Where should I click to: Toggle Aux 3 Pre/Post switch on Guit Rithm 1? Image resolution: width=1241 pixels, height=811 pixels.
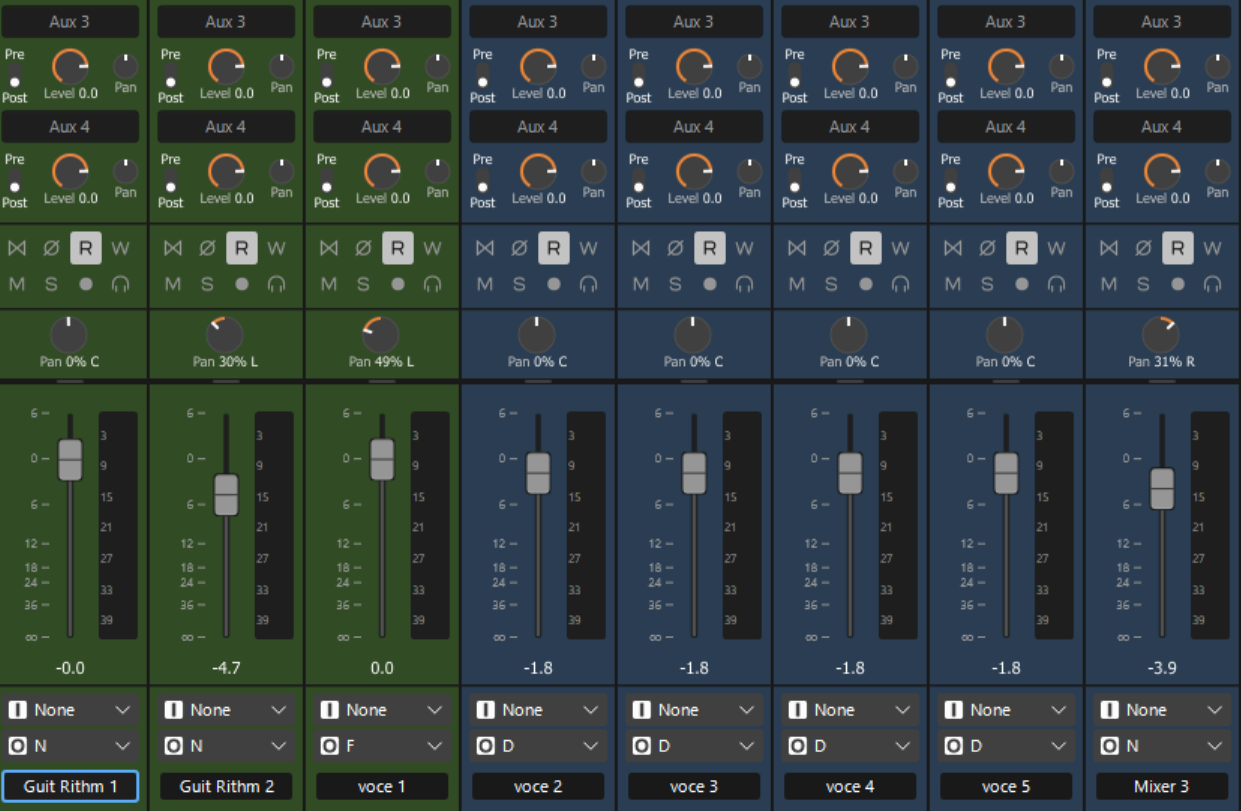15,81
